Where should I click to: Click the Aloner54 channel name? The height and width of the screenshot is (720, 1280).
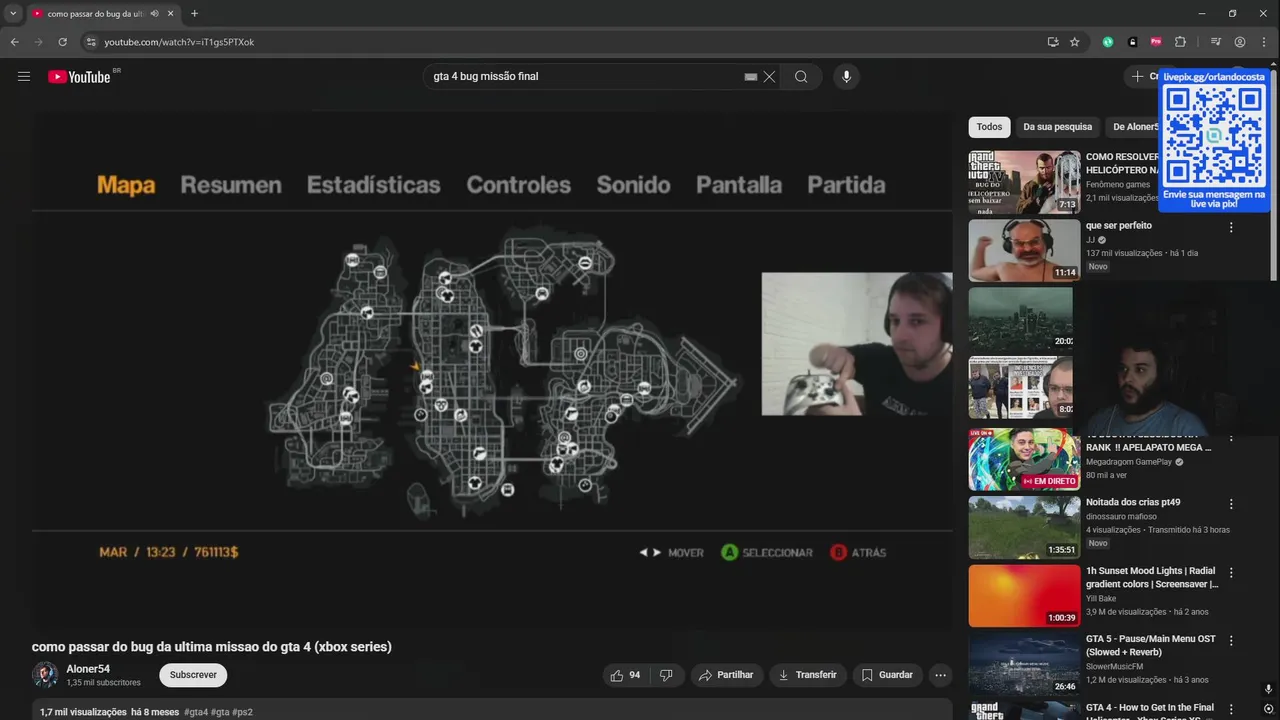[88, 669]
